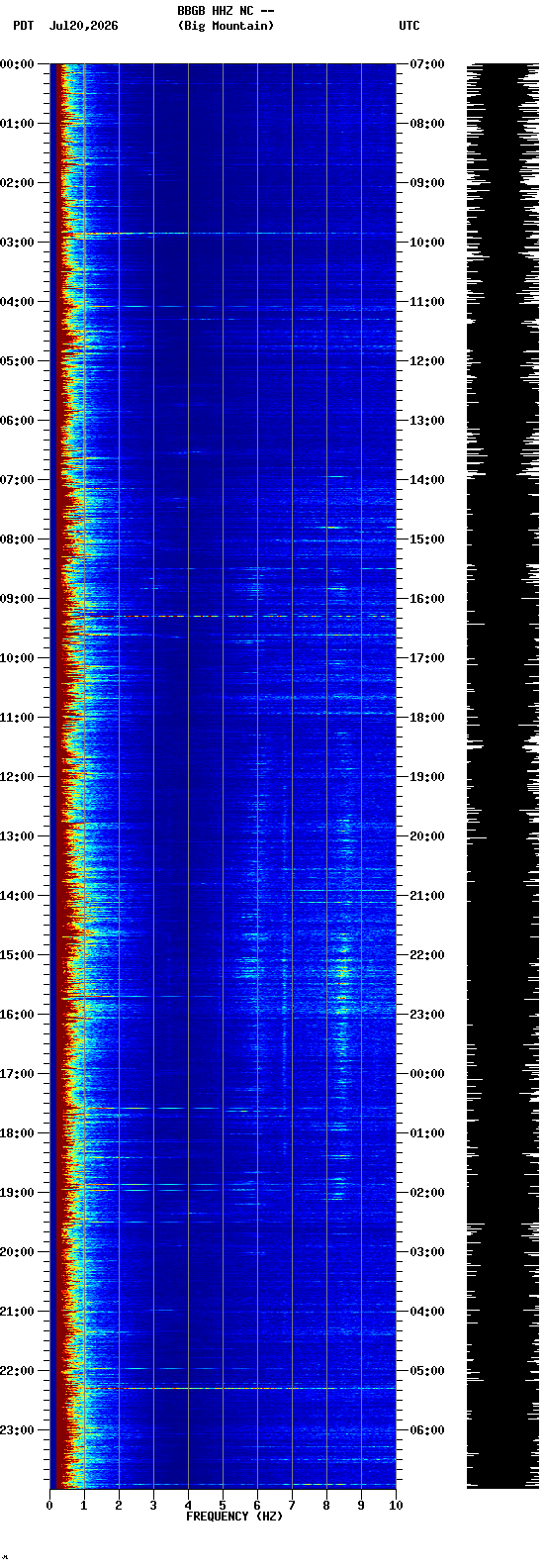Click the '21:00' PDT time label
The width and height of the screenshot is (546, 1568).
pyautogui.click(x=17, y=1312)
